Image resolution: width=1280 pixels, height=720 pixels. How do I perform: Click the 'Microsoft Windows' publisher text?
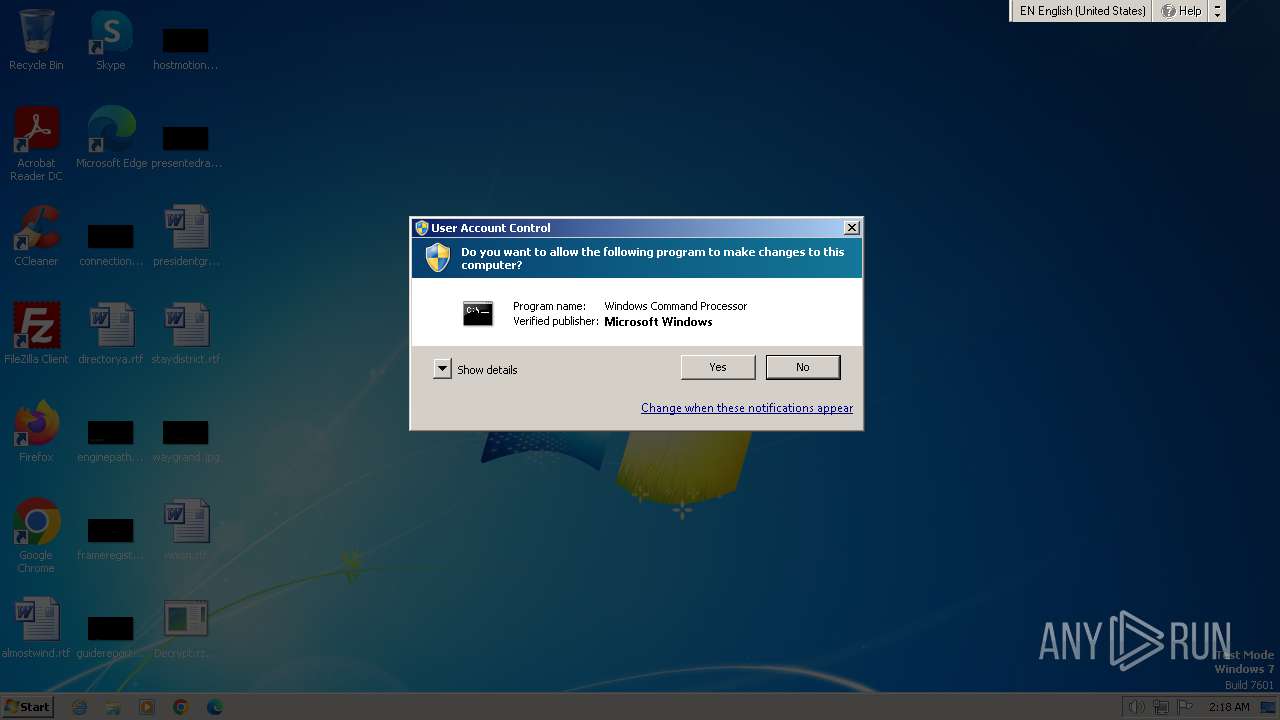coord(658,322)
